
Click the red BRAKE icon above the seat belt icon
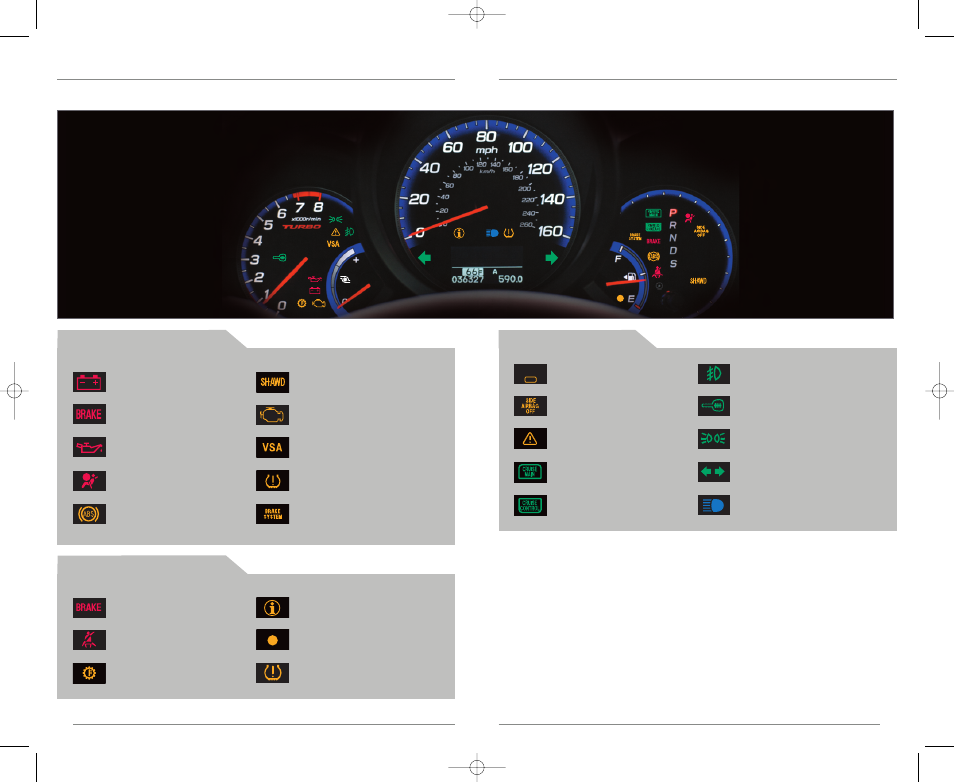pos(89,607)
